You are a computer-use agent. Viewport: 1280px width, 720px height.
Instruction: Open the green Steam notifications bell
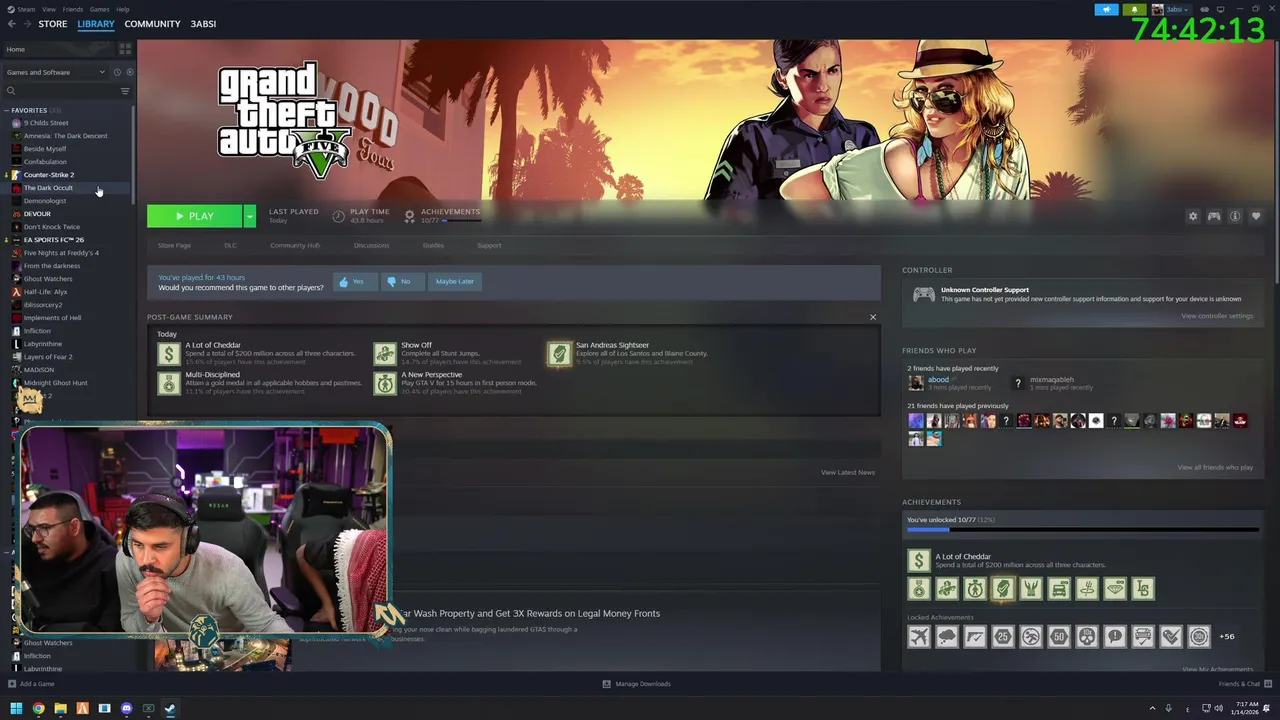1134,9
